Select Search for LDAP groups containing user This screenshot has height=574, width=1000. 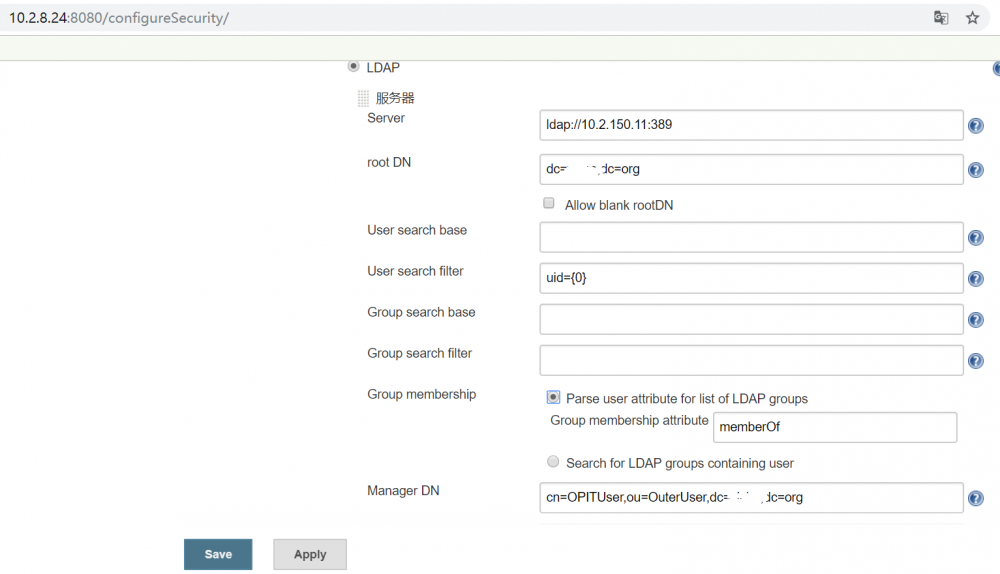pyautogui.click(x=553, y=461)
